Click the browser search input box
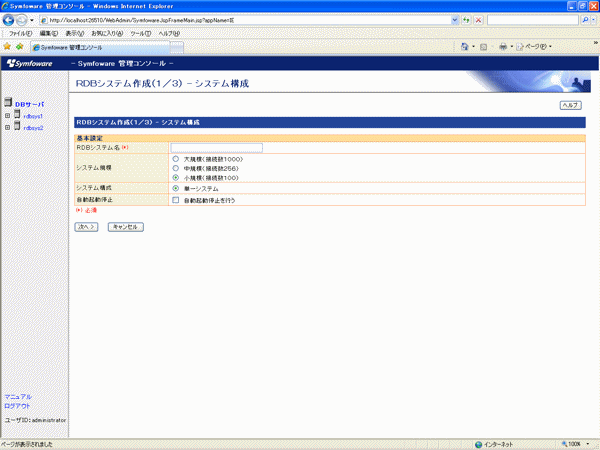The image size is (600, 450). 533,20
